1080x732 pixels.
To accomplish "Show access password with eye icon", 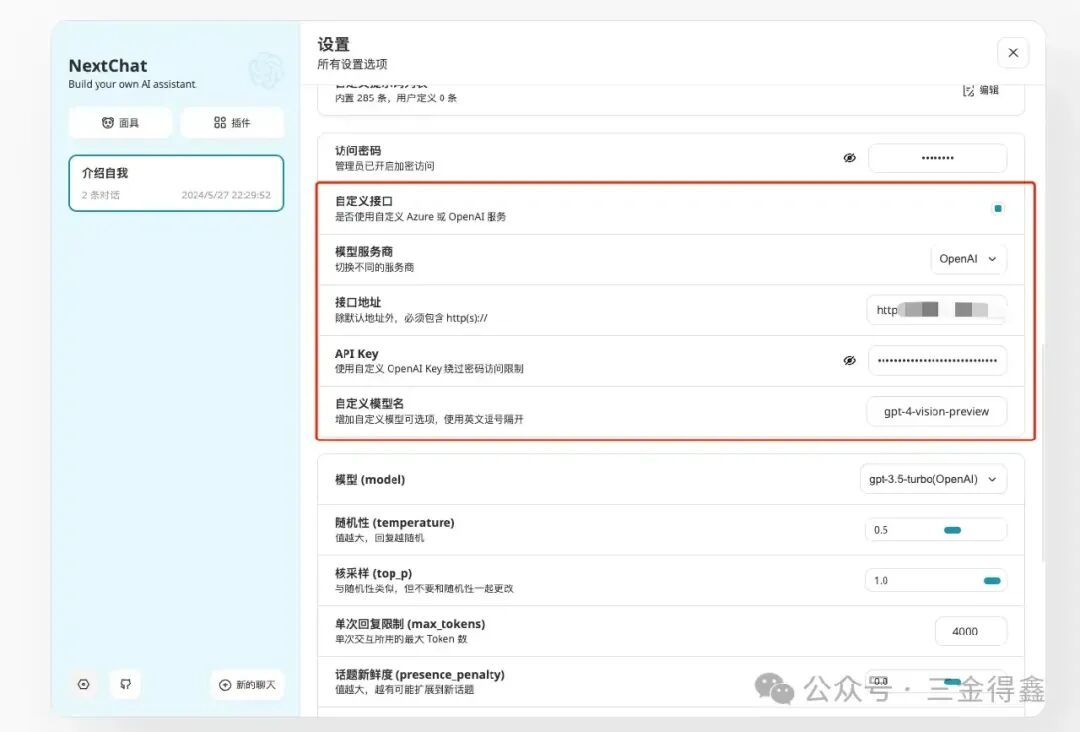I will (x=849, y=158).
